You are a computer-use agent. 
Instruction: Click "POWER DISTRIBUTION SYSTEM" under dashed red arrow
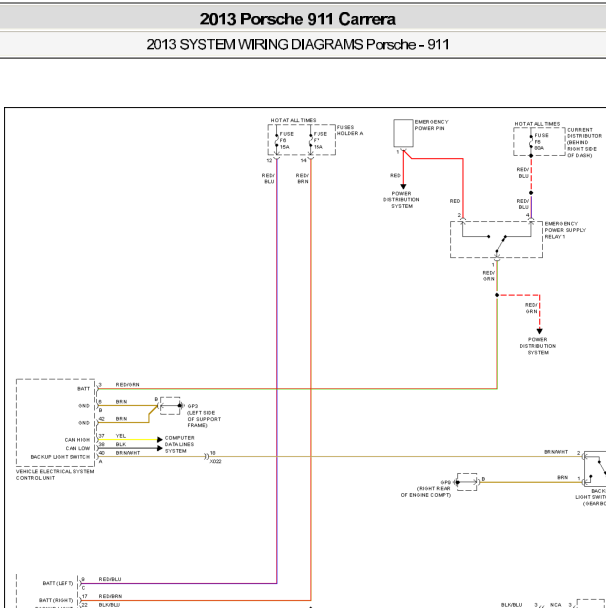click(x=538, y=346)
